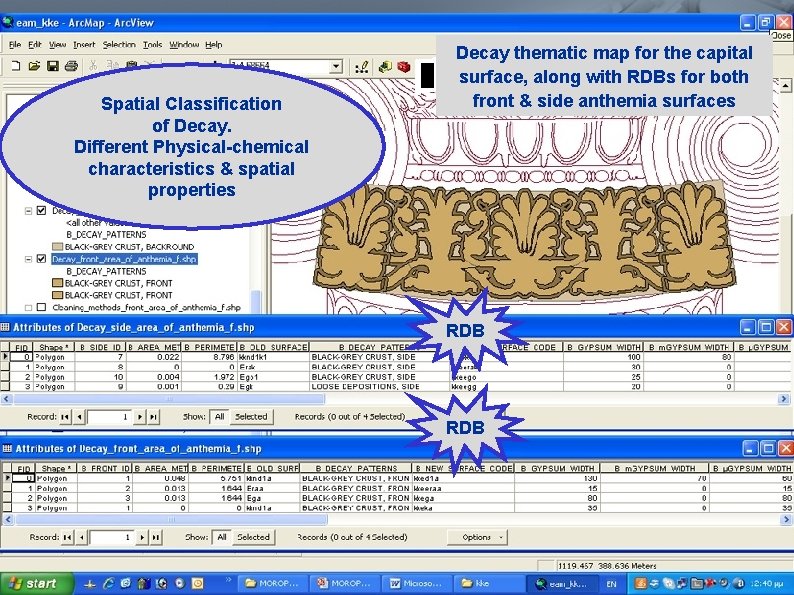
Task: Go to next record in side anthemia table
Action: tap(140, 417)
